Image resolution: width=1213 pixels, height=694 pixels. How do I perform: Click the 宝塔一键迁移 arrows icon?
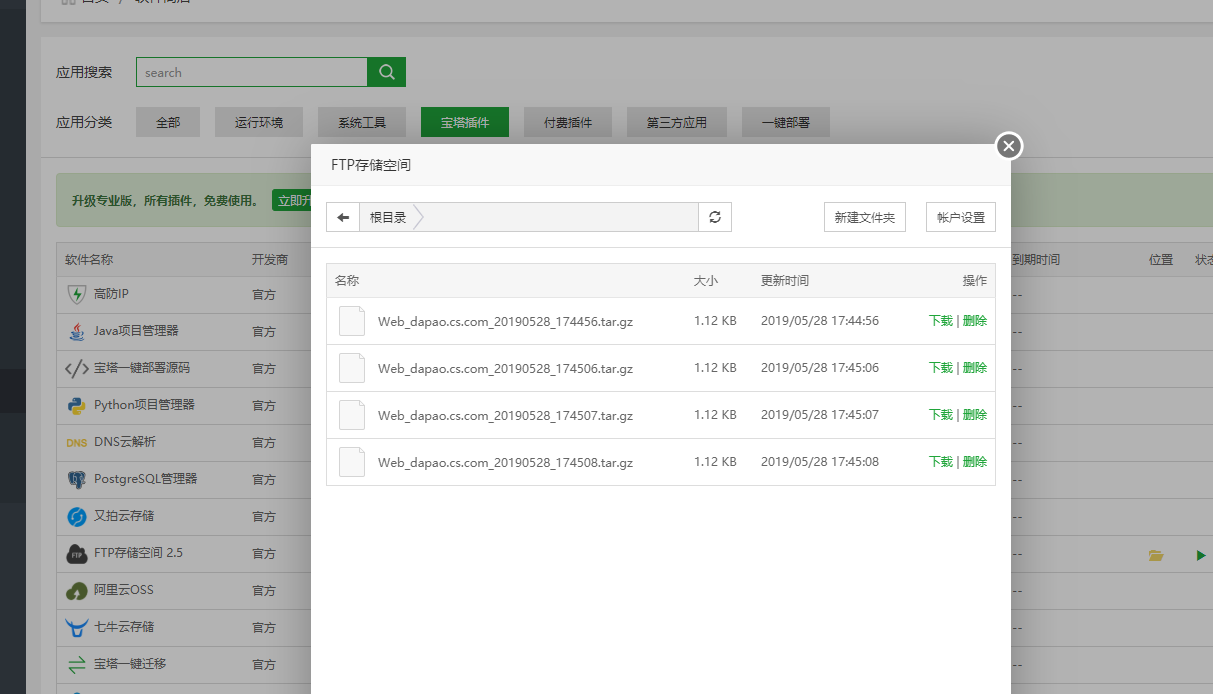point(77,664)
